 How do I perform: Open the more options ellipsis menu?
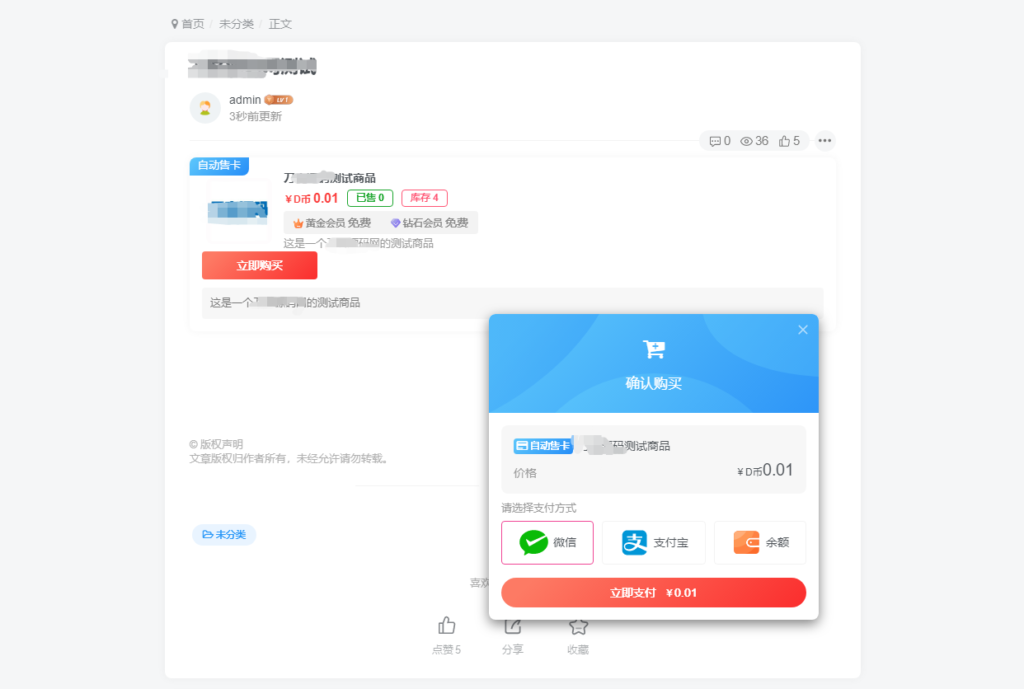coord(824,141)
